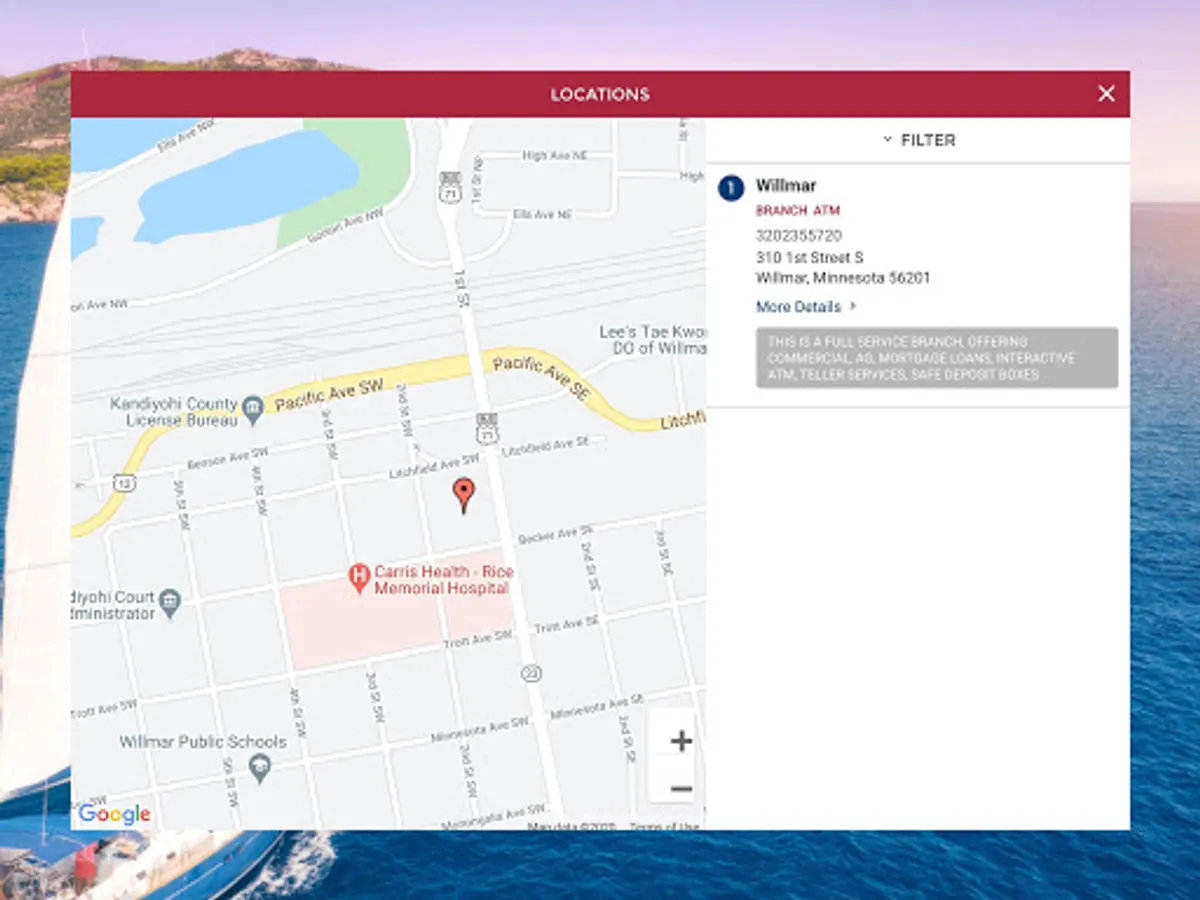Open More Details for Willmar
The width and height of the screenshot is (1200, 900).
pyautogui.click(x=806, y=307)
